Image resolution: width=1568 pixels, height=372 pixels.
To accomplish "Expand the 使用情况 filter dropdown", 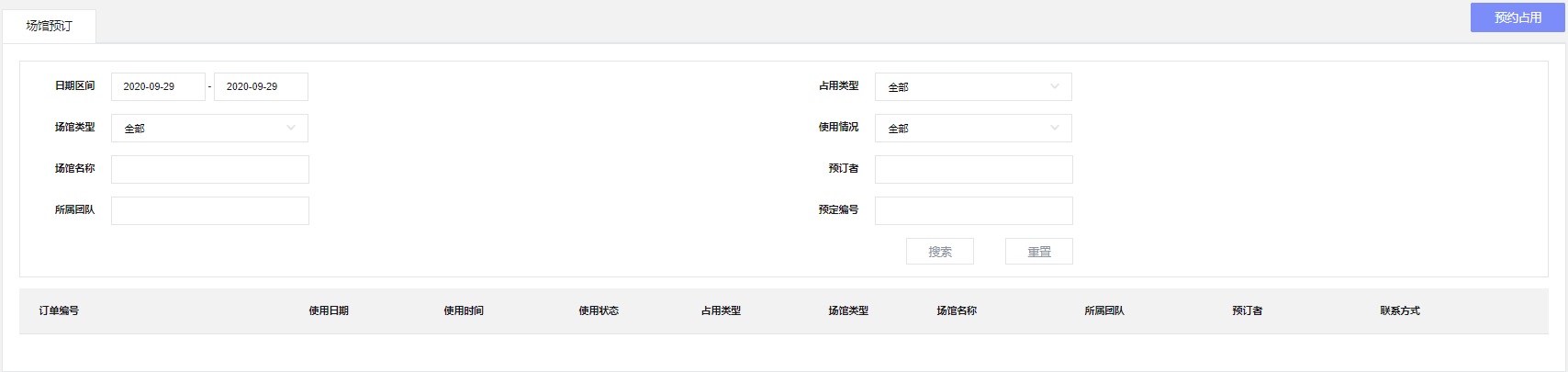I will pos(972,128).
